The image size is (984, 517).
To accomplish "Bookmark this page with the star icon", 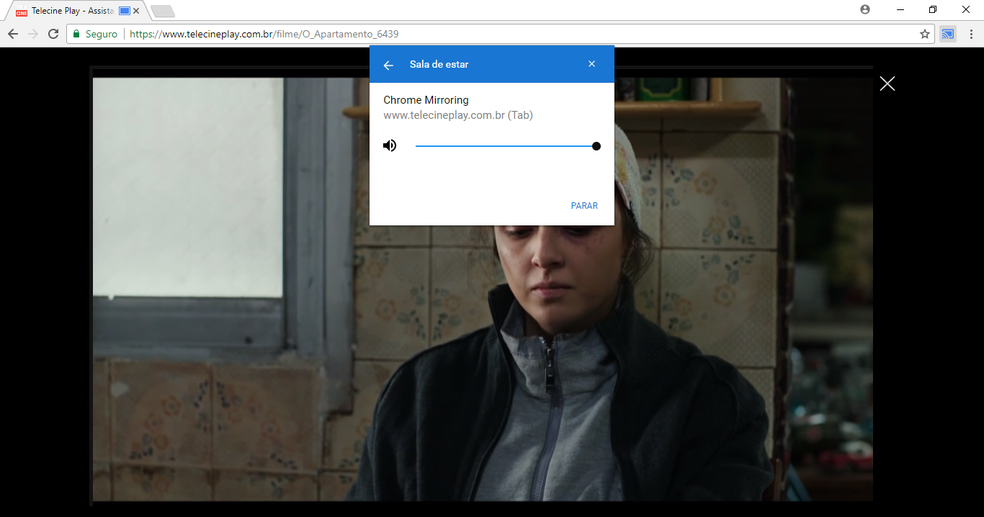I will coord(924,34).
